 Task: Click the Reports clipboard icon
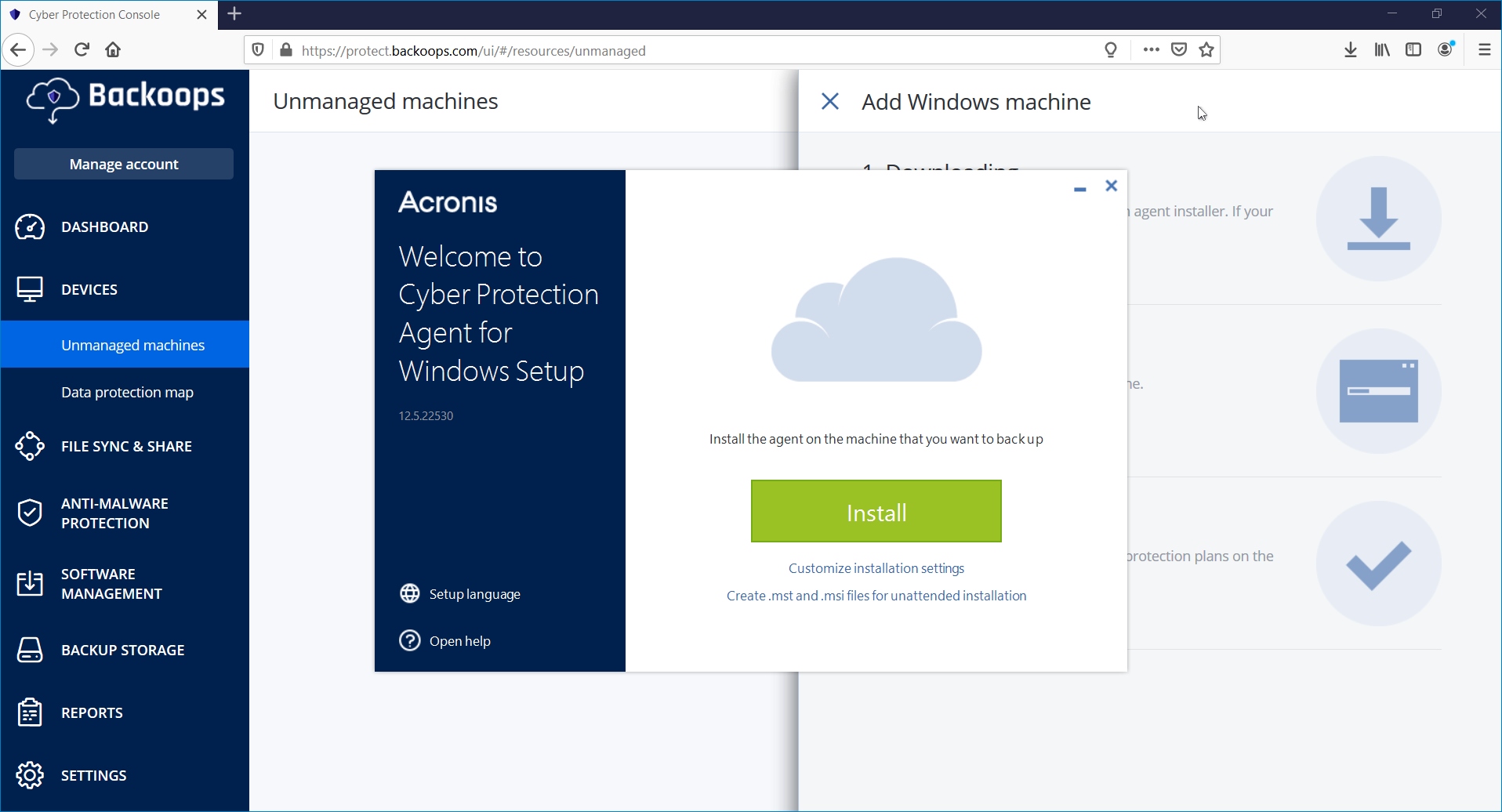[30, 712]
